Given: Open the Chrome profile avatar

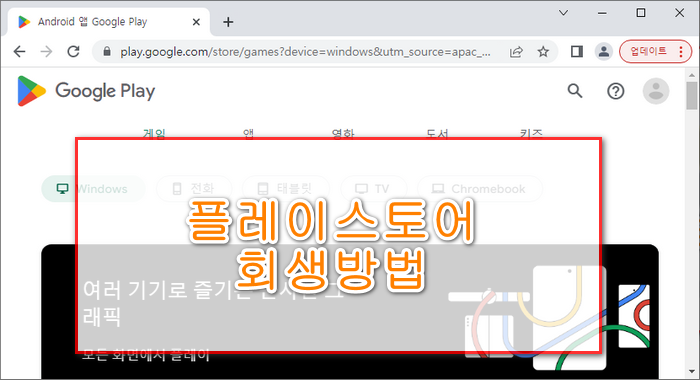Looking at the screenshot, I should (604, 52).
